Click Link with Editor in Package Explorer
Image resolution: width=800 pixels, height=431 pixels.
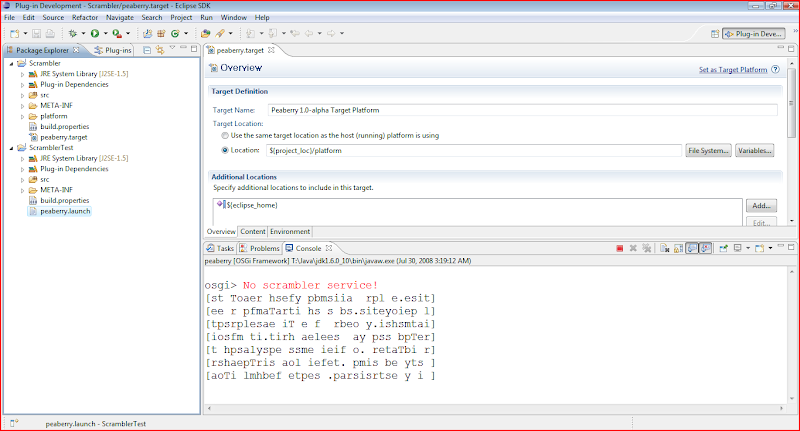[x=160, y=50]
